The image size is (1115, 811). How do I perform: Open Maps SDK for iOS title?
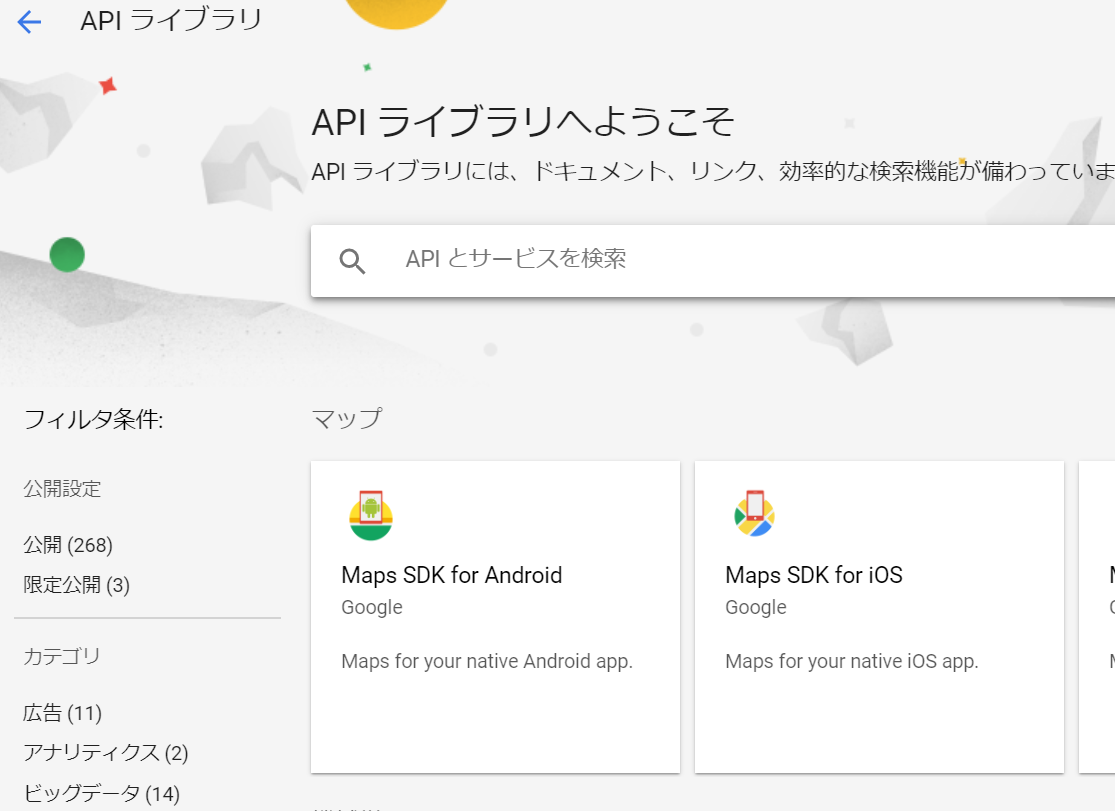813,575
